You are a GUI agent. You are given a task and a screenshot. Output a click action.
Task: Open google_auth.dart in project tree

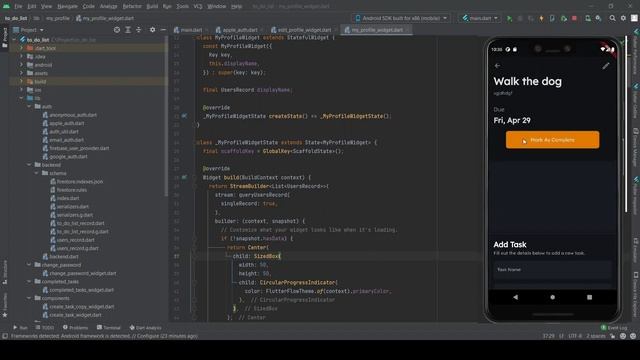coord(68,157)
